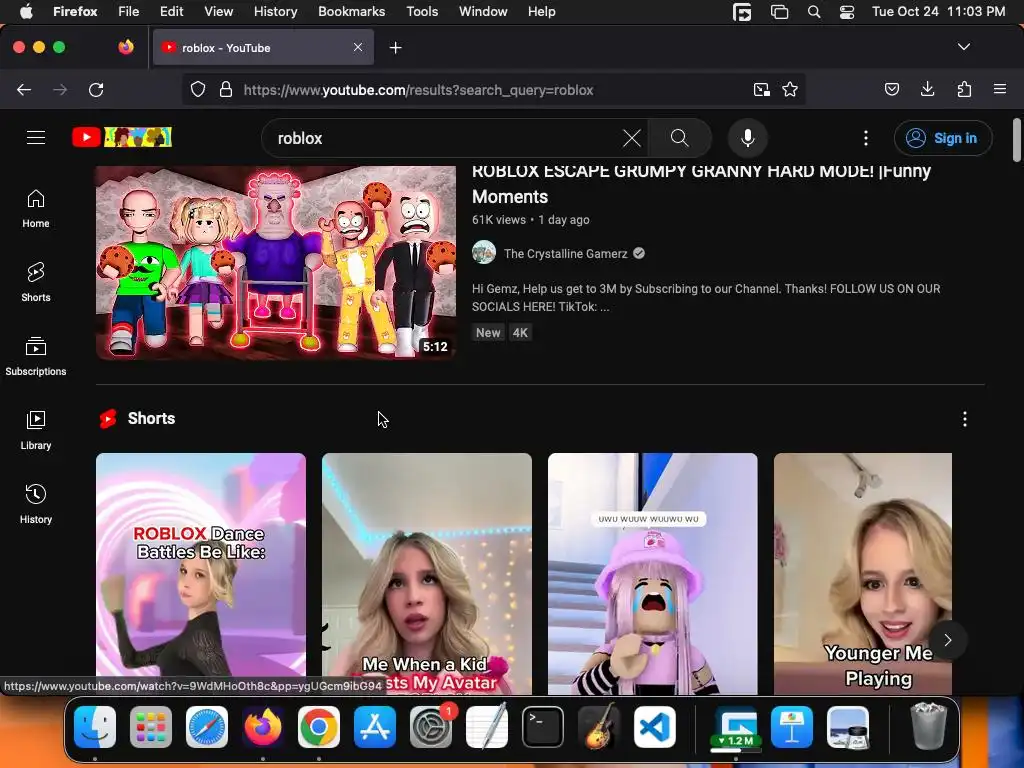Open the Apple menu

[26, 12]
